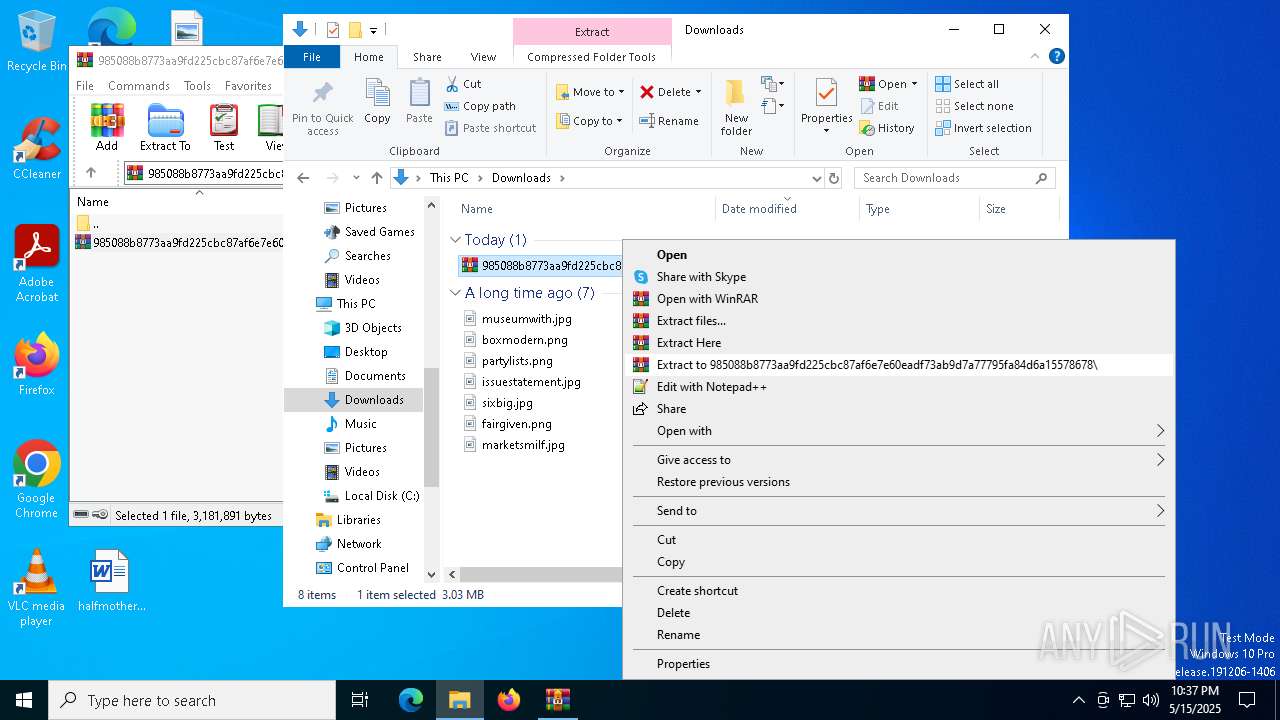Open VLC media player desktop icon
Viewport: 1280px width, 720px height.
(x=36, y=588)
